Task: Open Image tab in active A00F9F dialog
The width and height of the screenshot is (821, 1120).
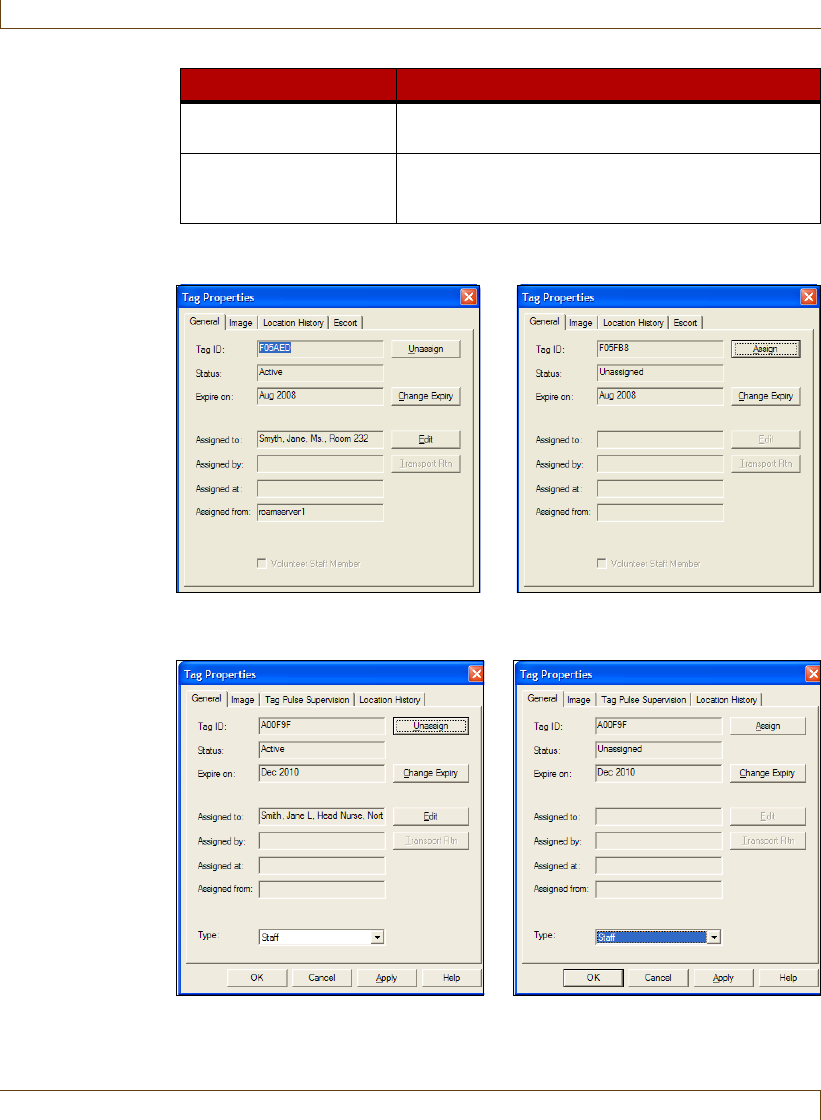Action: tap(243, 700)
